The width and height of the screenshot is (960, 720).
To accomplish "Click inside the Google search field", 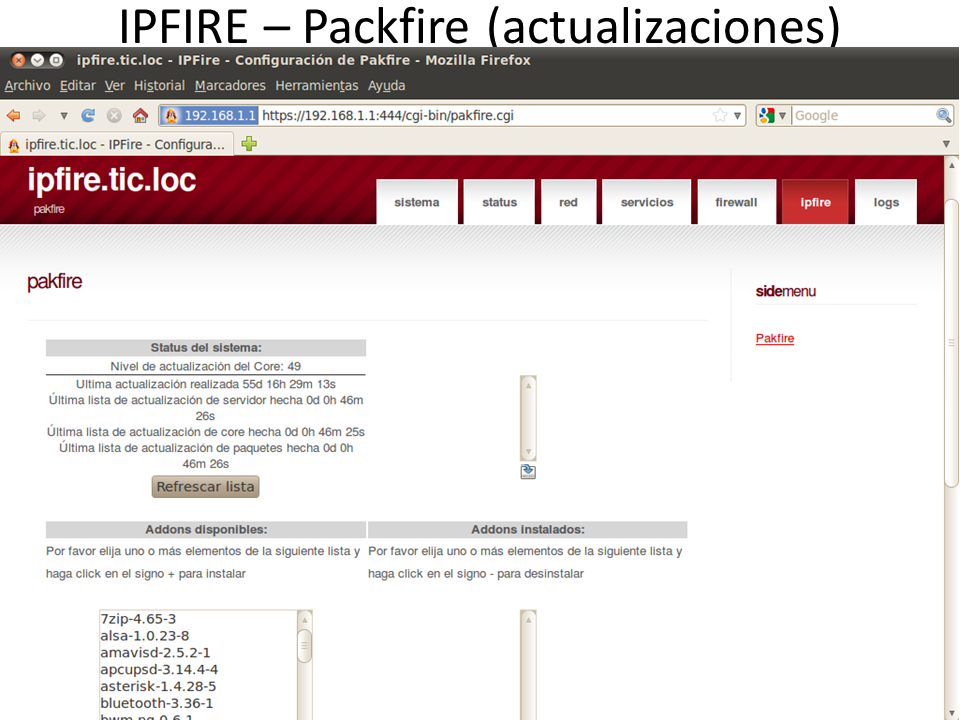I will (x=862, y=115).
